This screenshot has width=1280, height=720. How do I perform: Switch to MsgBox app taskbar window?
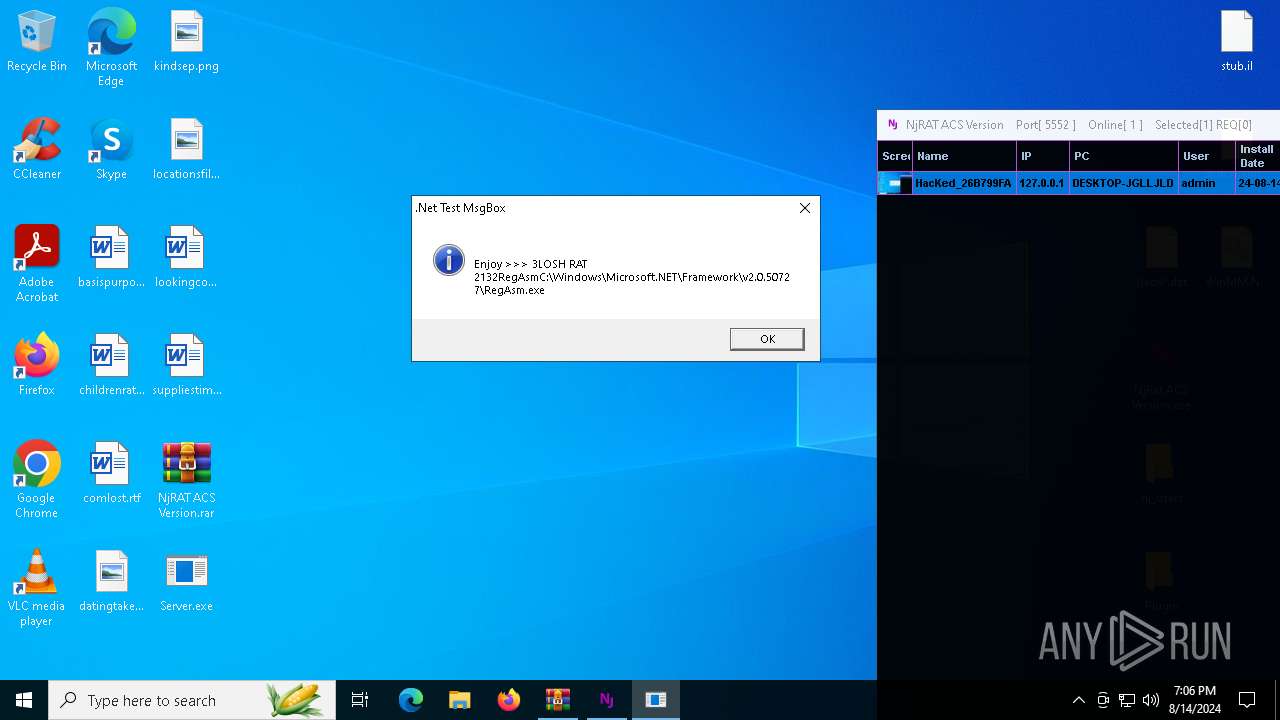pyautogui.click(x=656, y=700)
